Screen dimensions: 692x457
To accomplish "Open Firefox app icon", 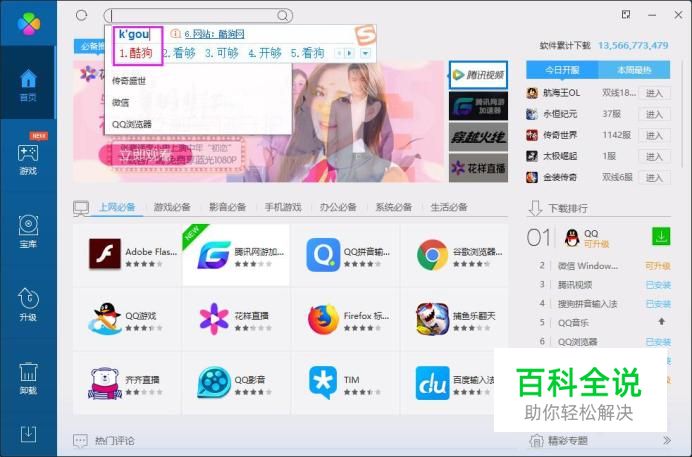I will click(x=323, y=318).
